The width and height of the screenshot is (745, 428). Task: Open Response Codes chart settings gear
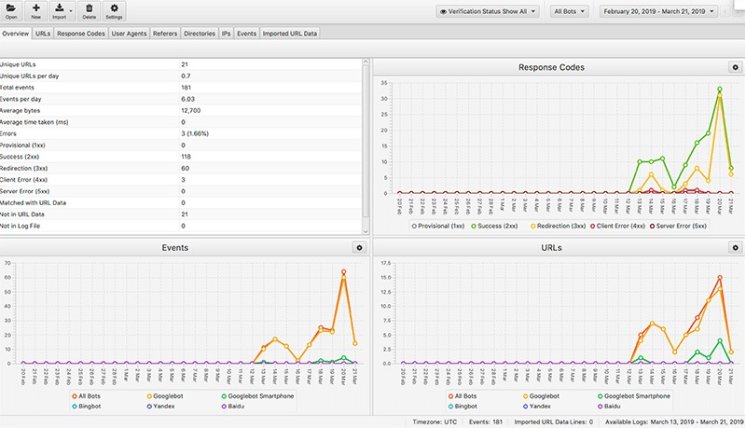coord(735,67)
